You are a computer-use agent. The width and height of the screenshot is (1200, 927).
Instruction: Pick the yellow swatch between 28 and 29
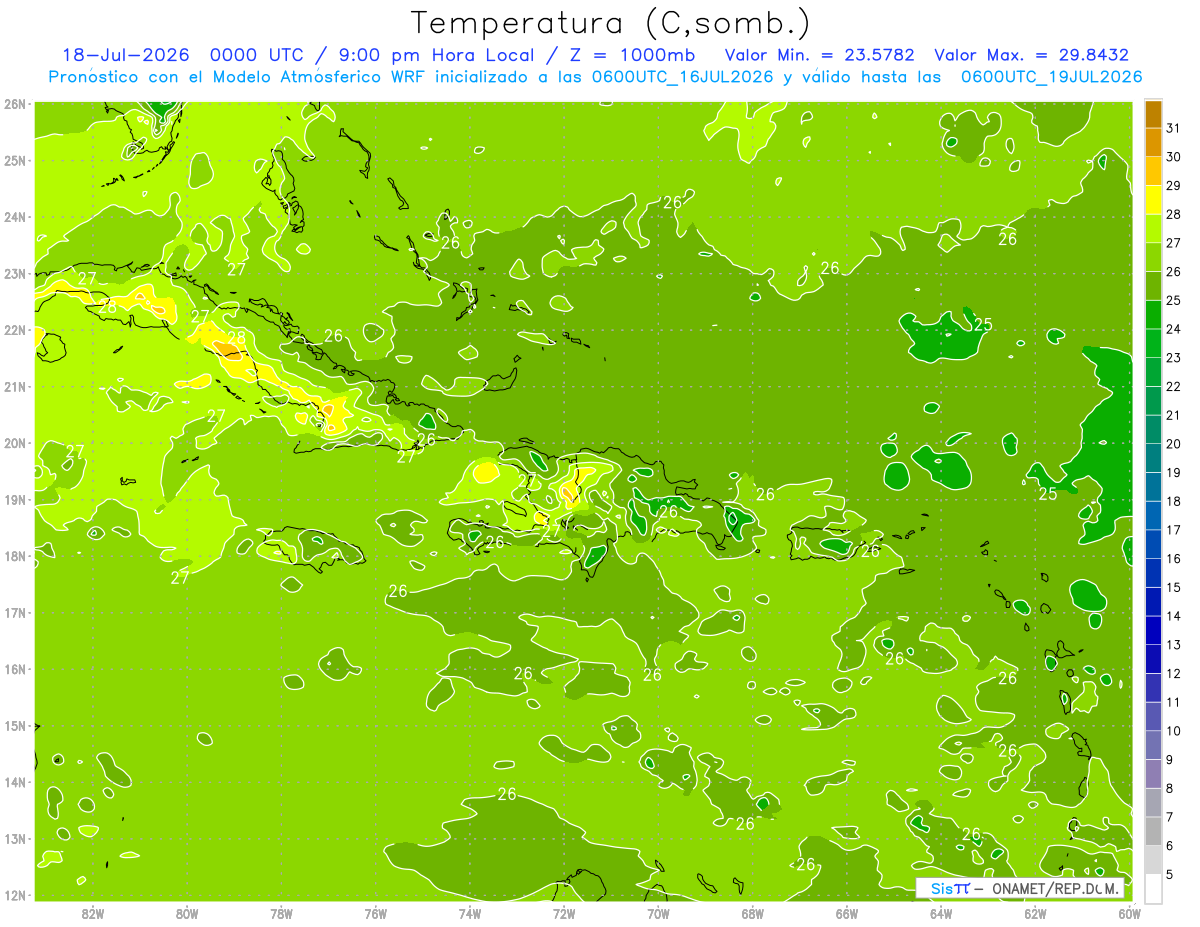(1153, 200)
